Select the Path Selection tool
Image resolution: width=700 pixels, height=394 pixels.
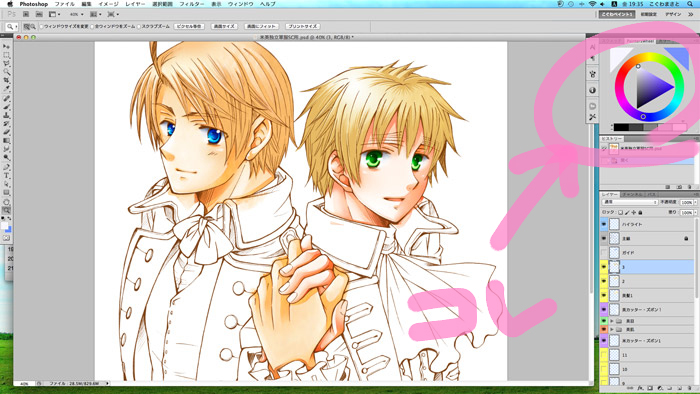coord(6,184)
